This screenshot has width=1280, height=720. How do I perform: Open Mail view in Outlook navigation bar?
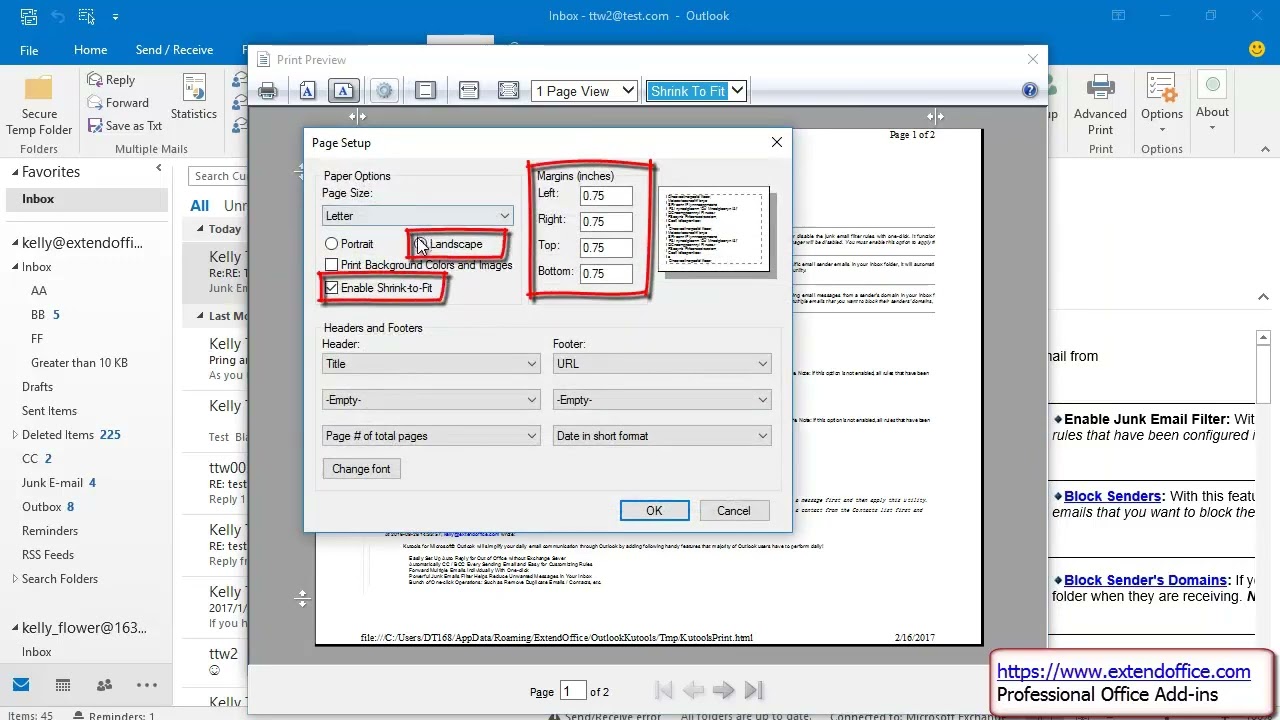[21, 685]
